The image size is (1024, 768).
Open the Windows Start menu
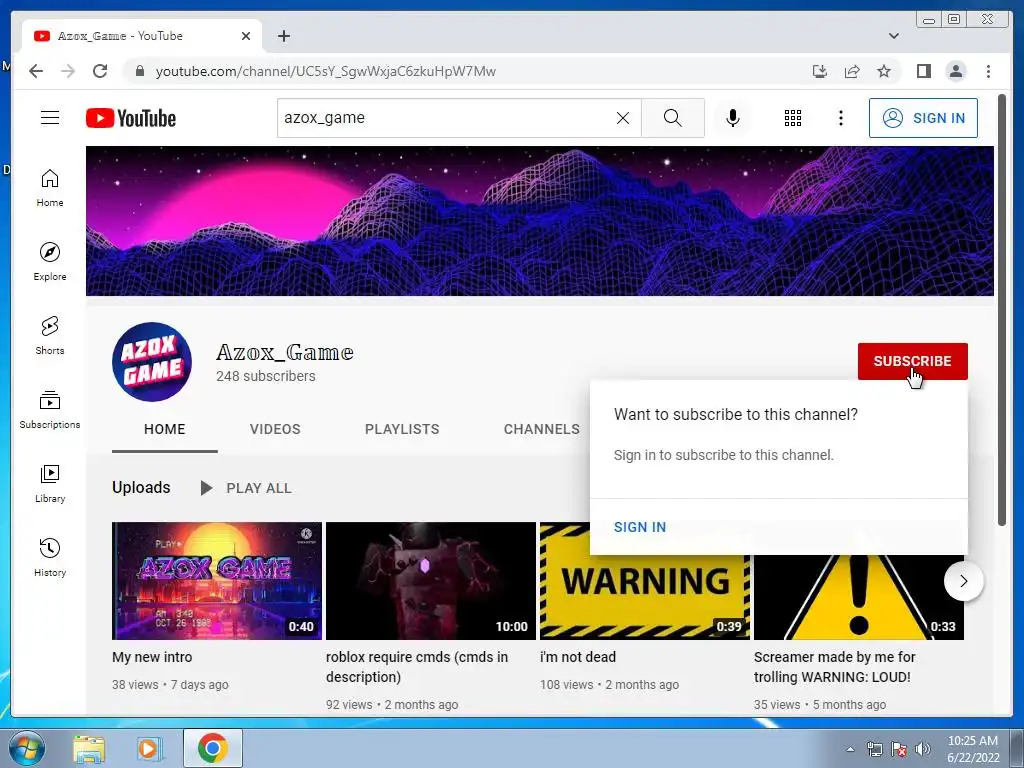(x=26, y=748)
